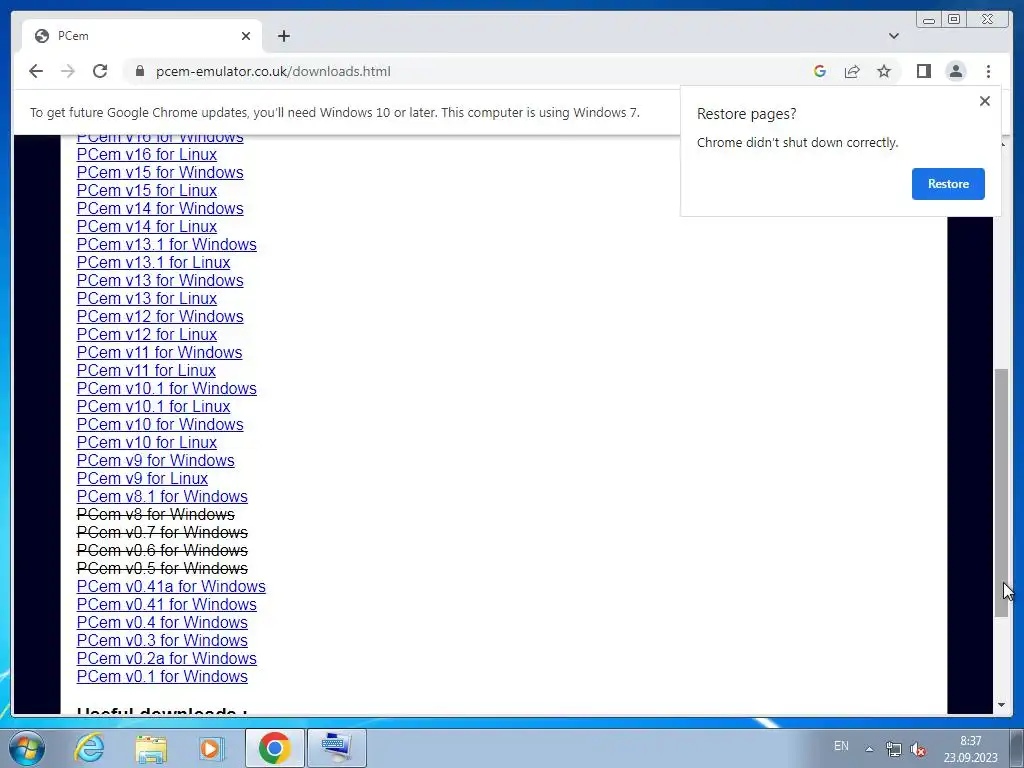The width and height of the screenshot is (1024, 768).
Task: Open PCem v10.1 for Windows link
Action: pos(167,389)
